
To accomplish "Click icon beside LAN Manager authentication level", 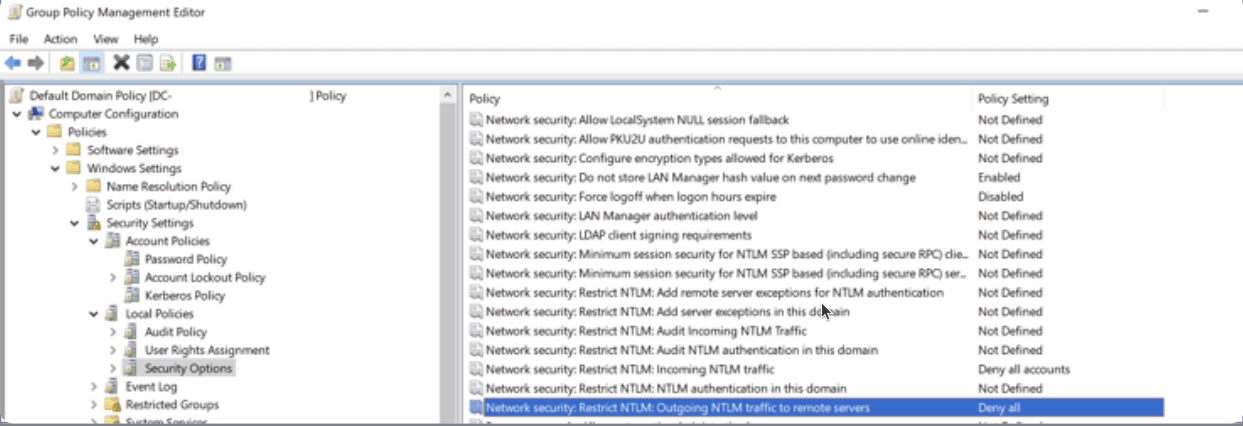I will [x=476, y=216].
